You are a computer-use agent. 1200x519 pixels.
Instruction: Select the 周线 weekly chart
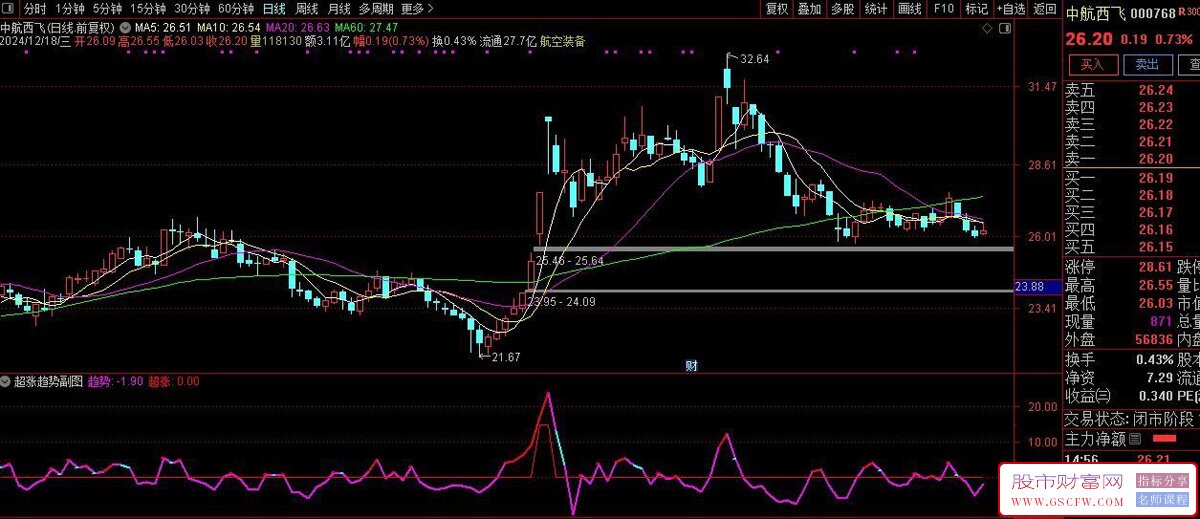[x=307, y=9]
